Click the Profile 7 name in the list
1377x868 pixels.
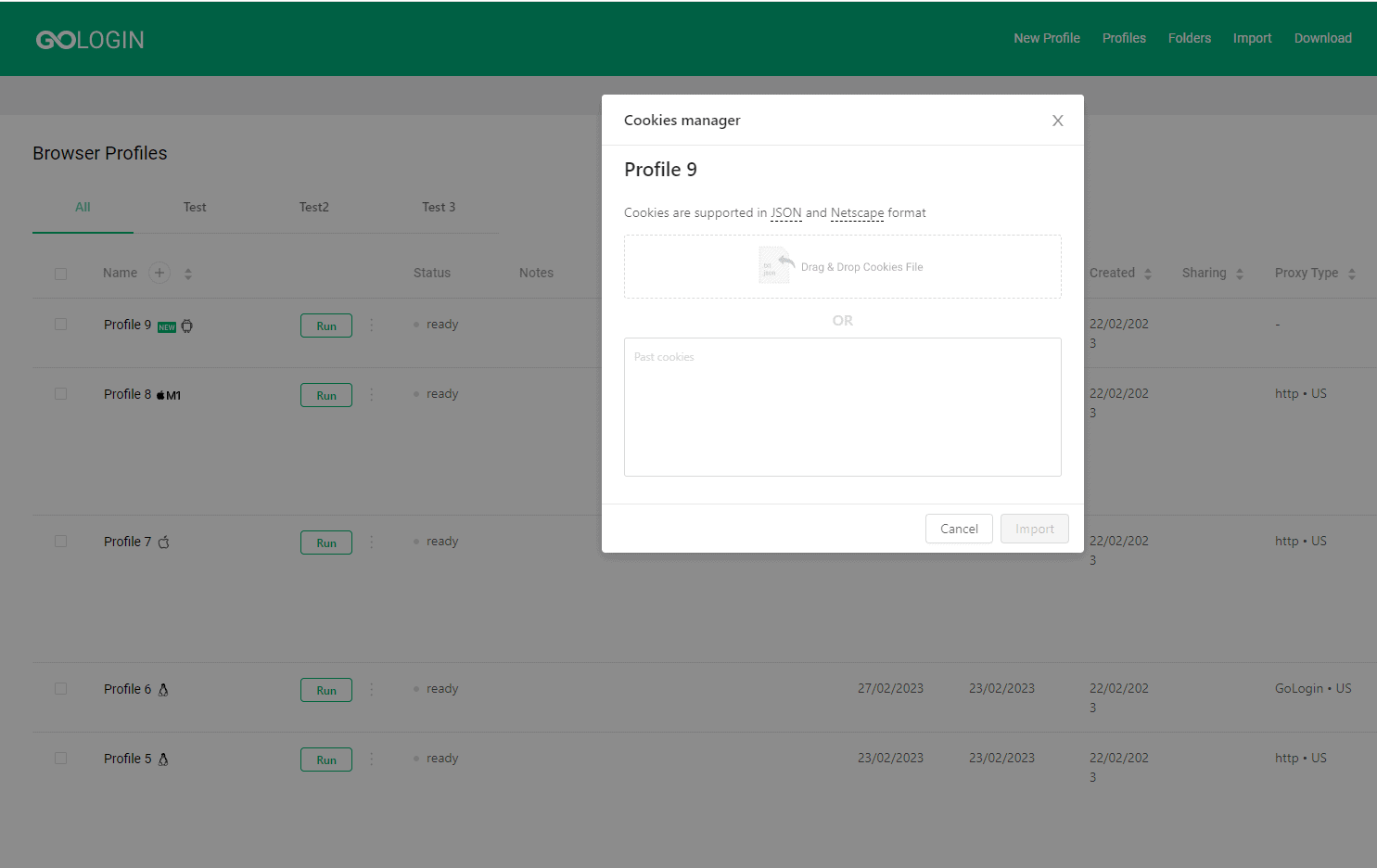(127, 542)
